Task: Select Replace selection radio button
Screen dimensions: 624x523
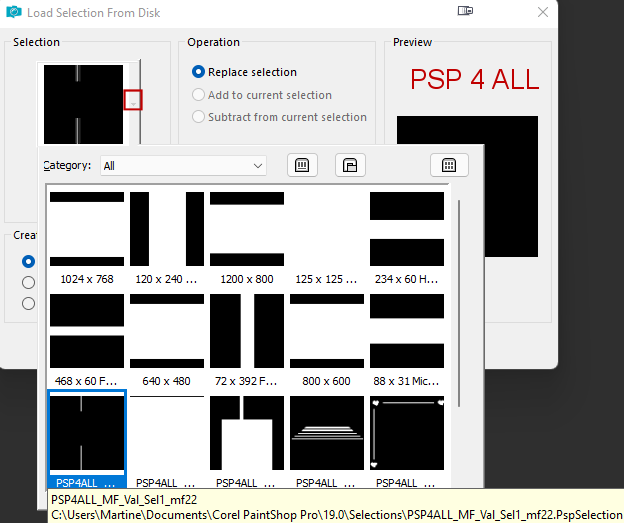Action: (198, 72)
